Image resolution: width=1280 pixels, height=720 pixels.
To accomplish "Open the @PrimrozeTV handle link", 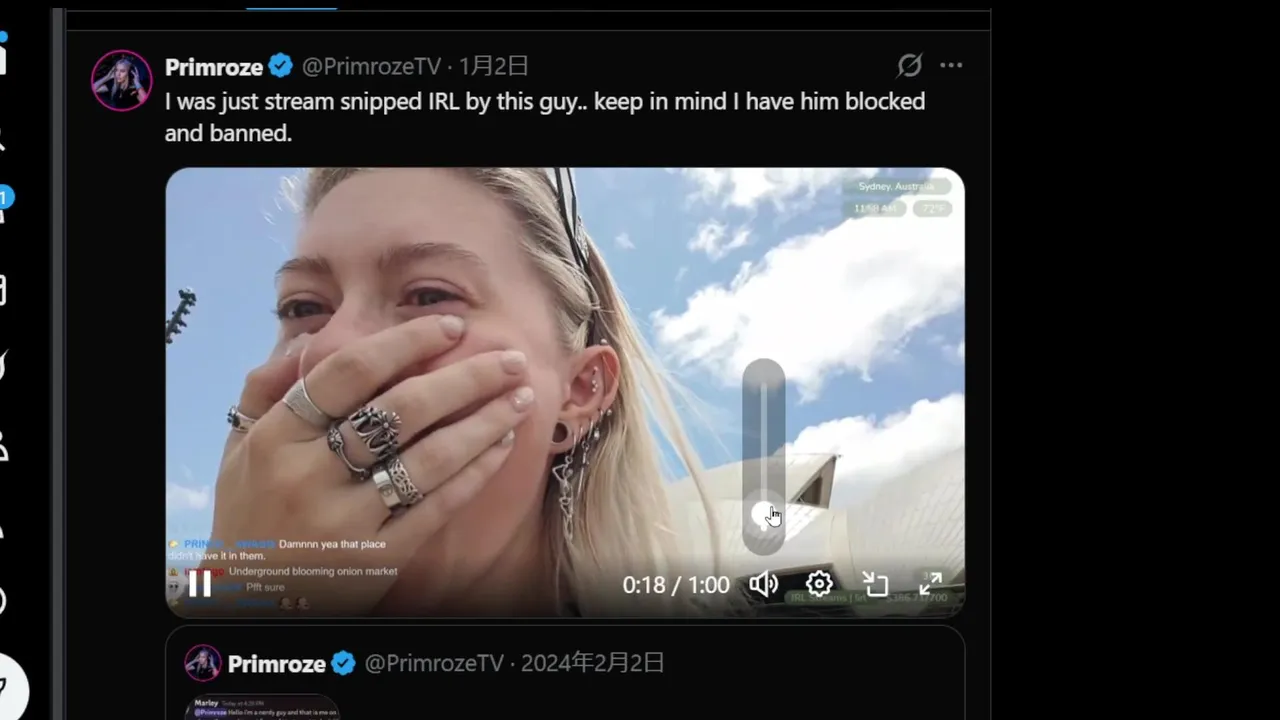I will pos(371,67).
